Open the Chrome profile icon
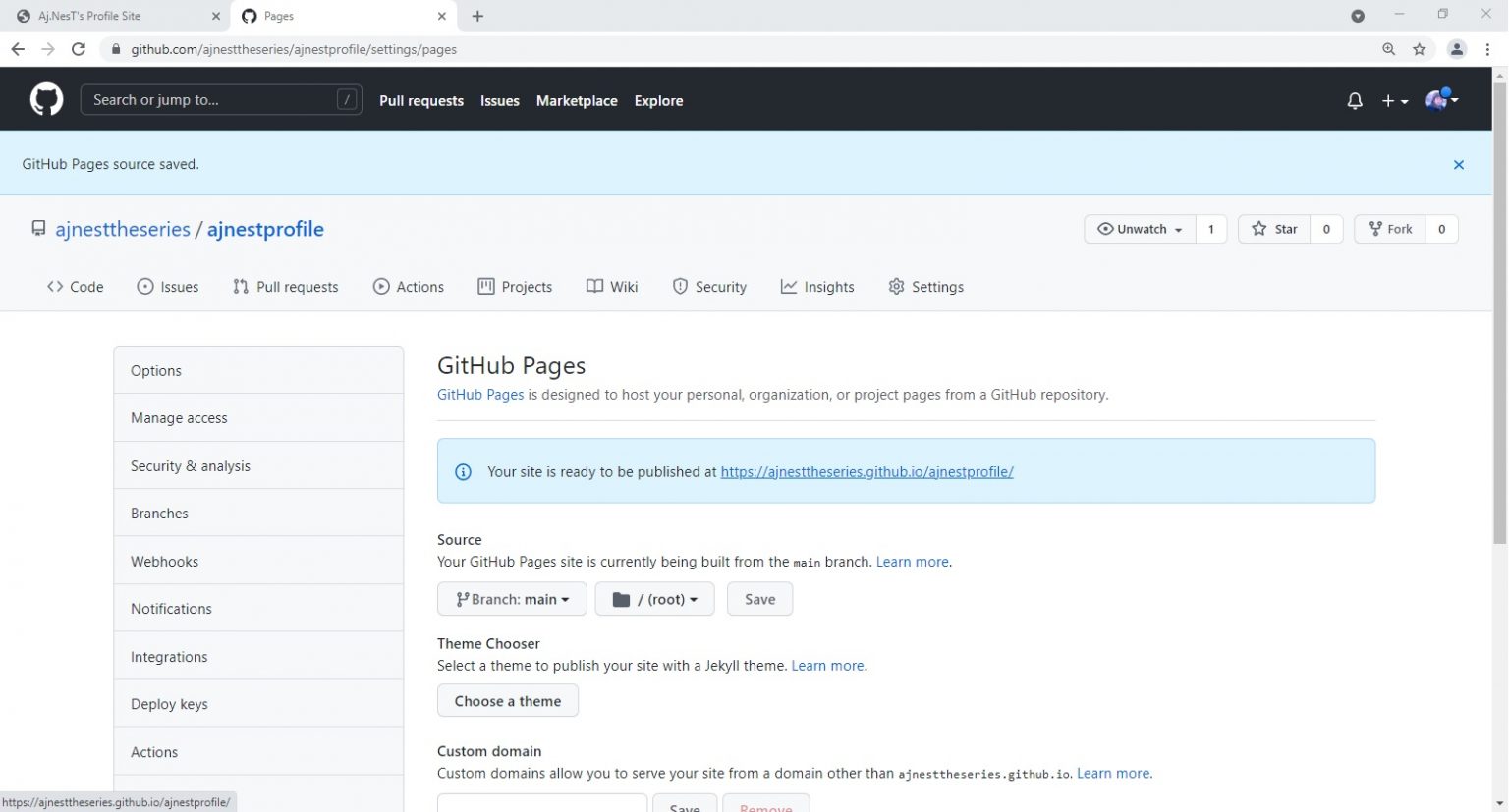The height and width of the screenshot is (812, 1509). (x=1456, y=49)
